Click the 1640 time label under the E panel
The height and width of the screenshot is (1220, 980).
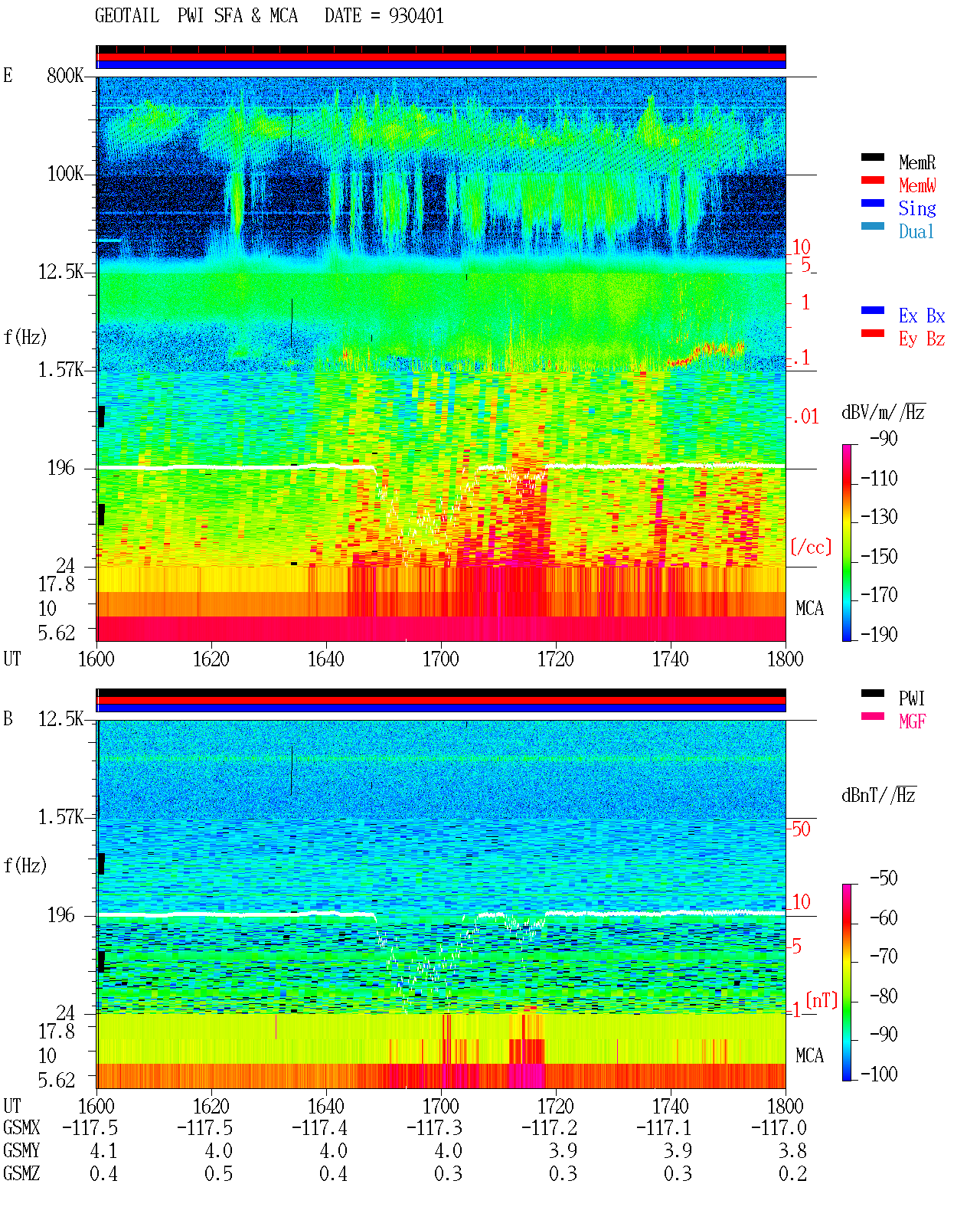click(325, 659)
